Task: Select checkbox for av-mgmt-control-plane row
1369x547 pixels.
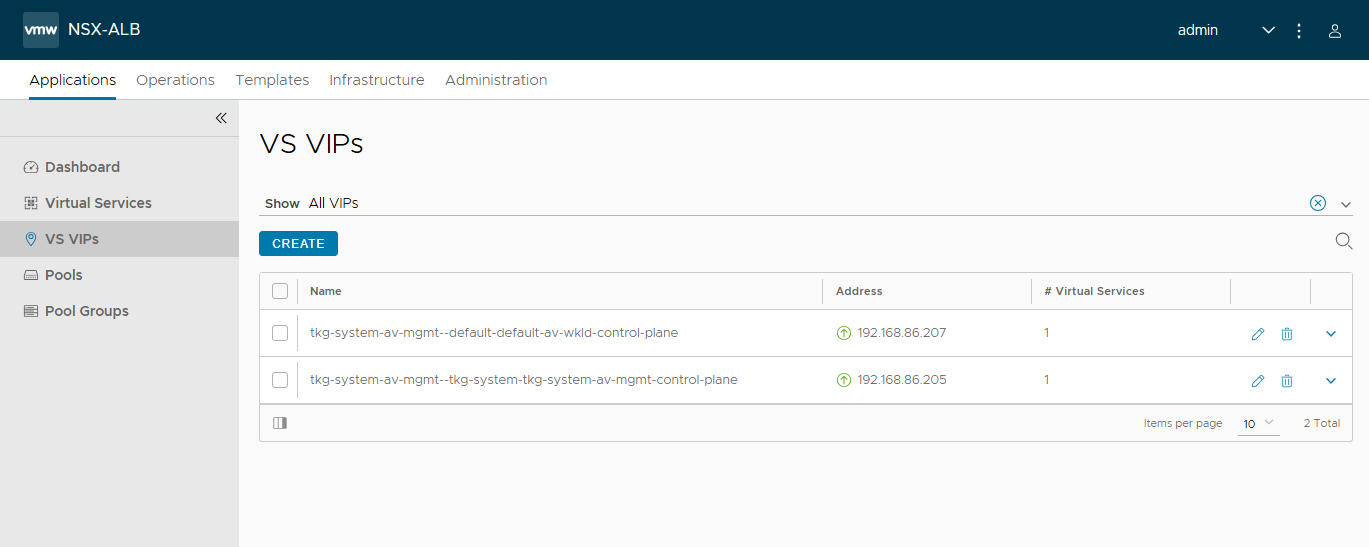Action: 280,380
